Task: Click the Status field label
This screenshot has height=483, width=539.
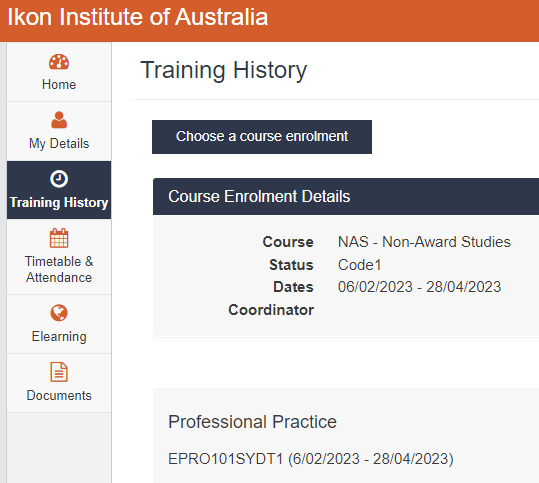Action: click(x=291, y=265)
